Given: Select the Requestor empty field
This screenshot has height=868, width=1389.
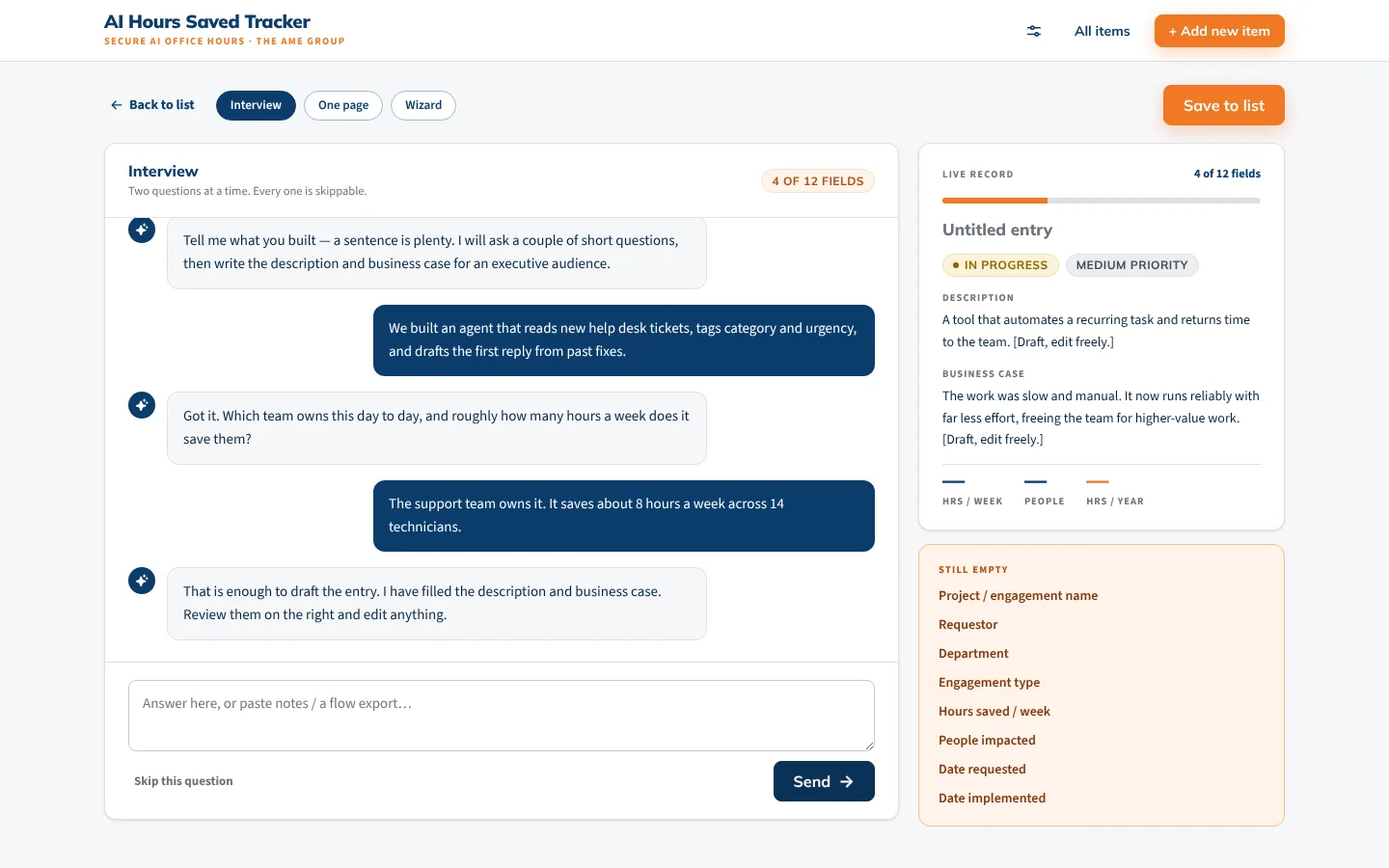Looking at the screenshot, I should point(968,625).
